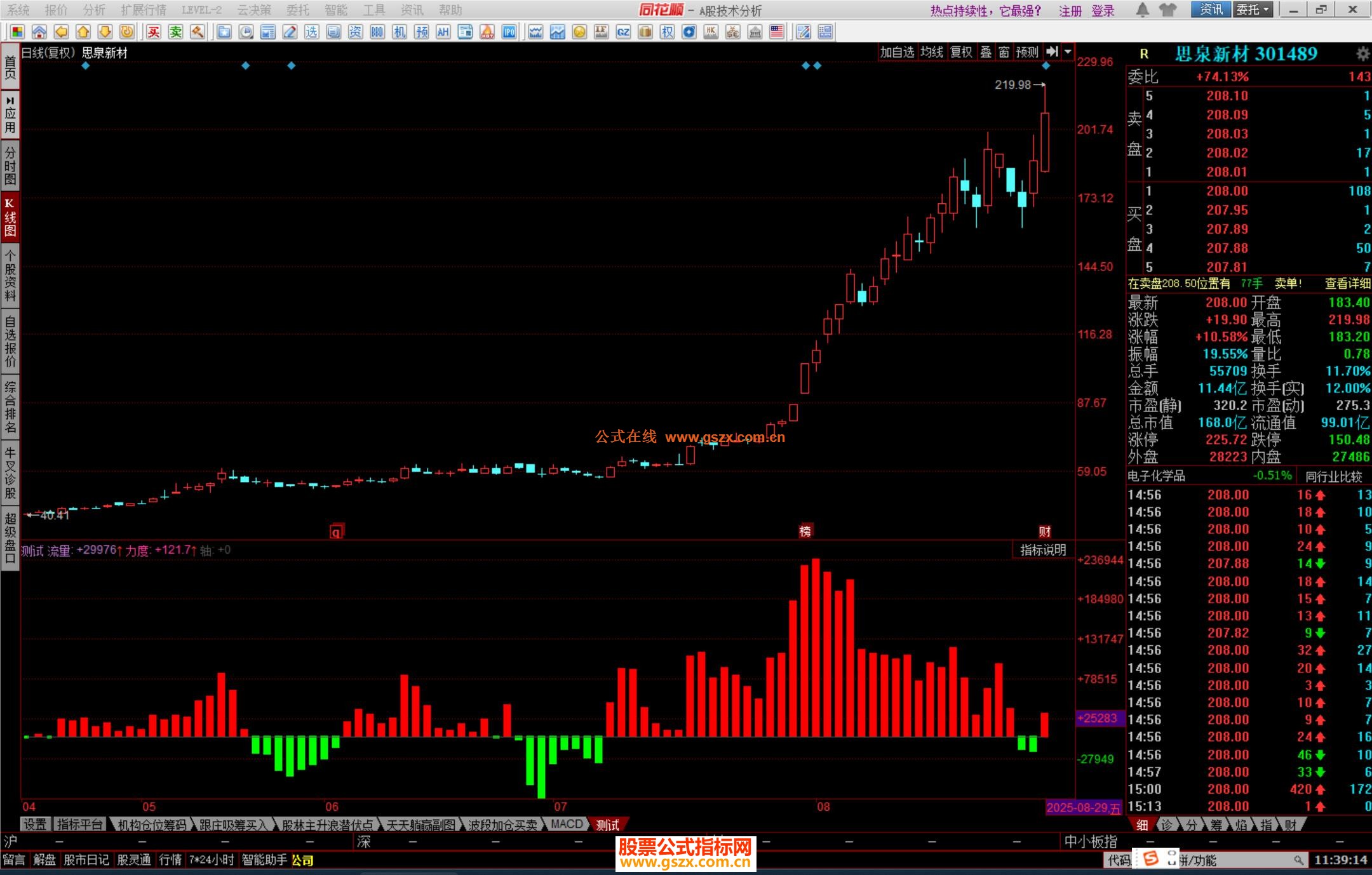Open the IPO toolbar icon
This screenshot has width=1372, height=875.
click(509, 32)
